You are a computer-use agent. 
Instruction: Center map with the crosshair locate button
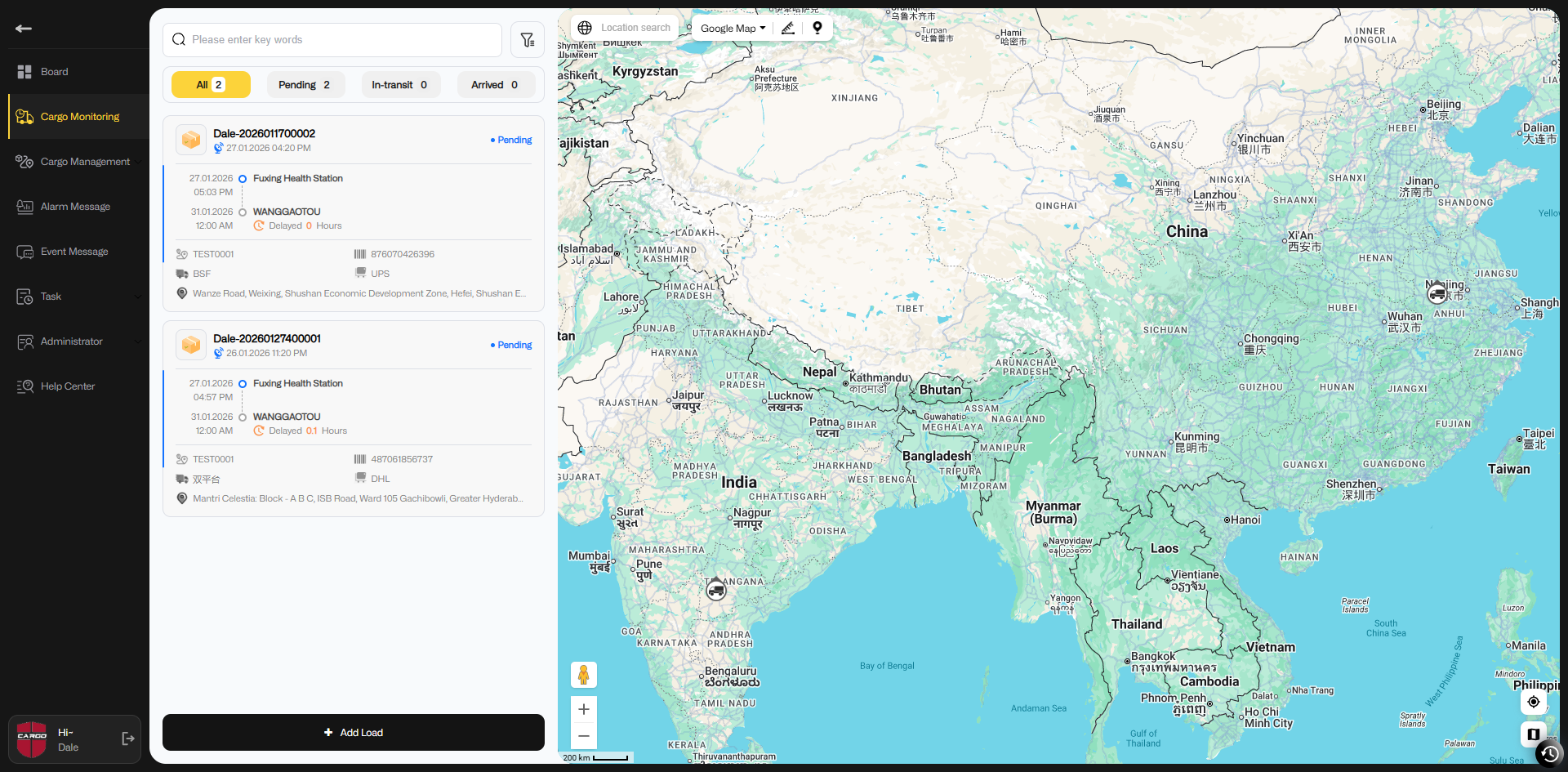[1533, 702]
